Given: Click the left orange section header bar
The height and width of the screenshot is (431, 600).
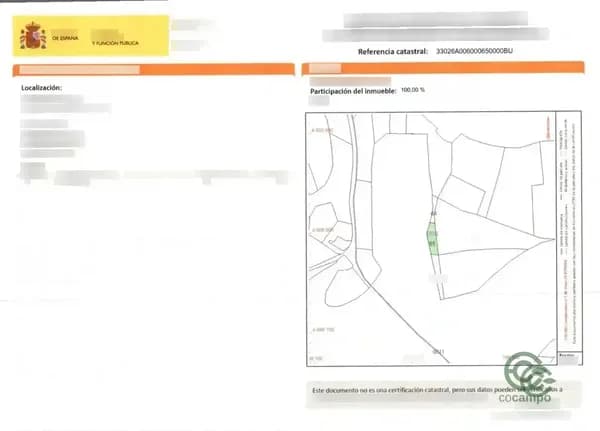Looking at the screenshot, I should click(154, 70).
